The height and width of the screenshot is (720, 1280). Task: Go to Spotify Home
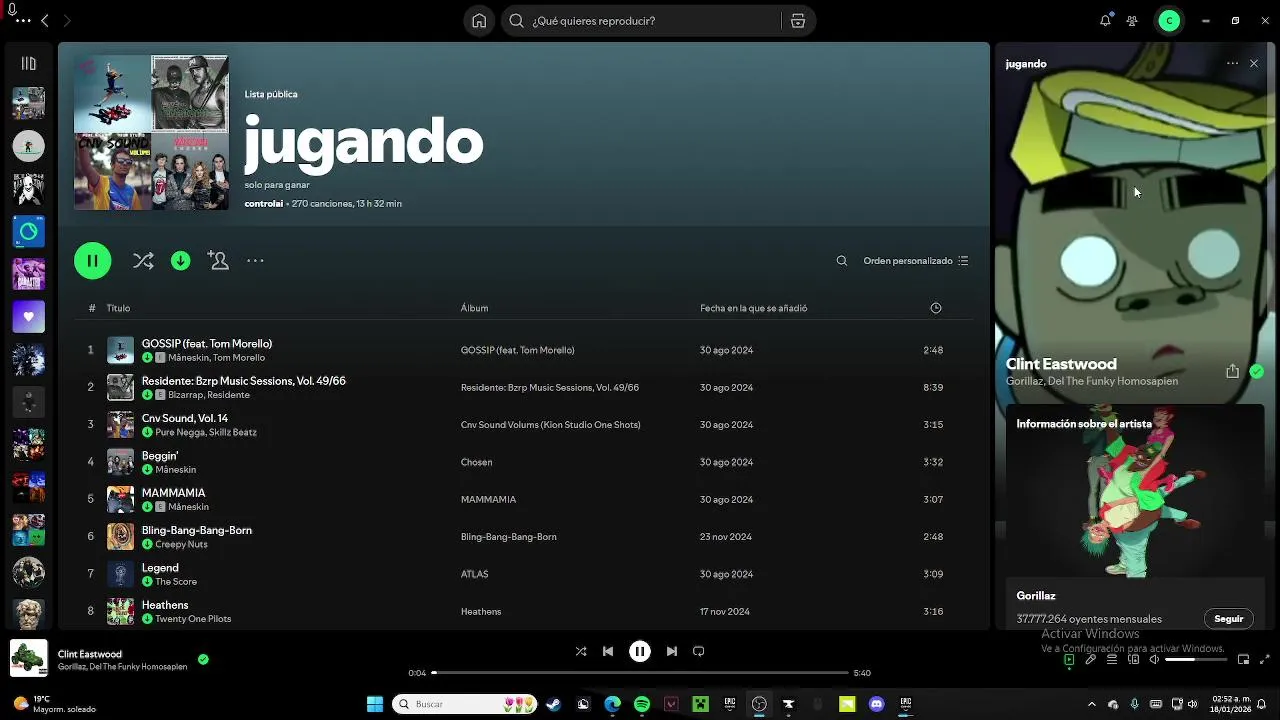[479, 21]
